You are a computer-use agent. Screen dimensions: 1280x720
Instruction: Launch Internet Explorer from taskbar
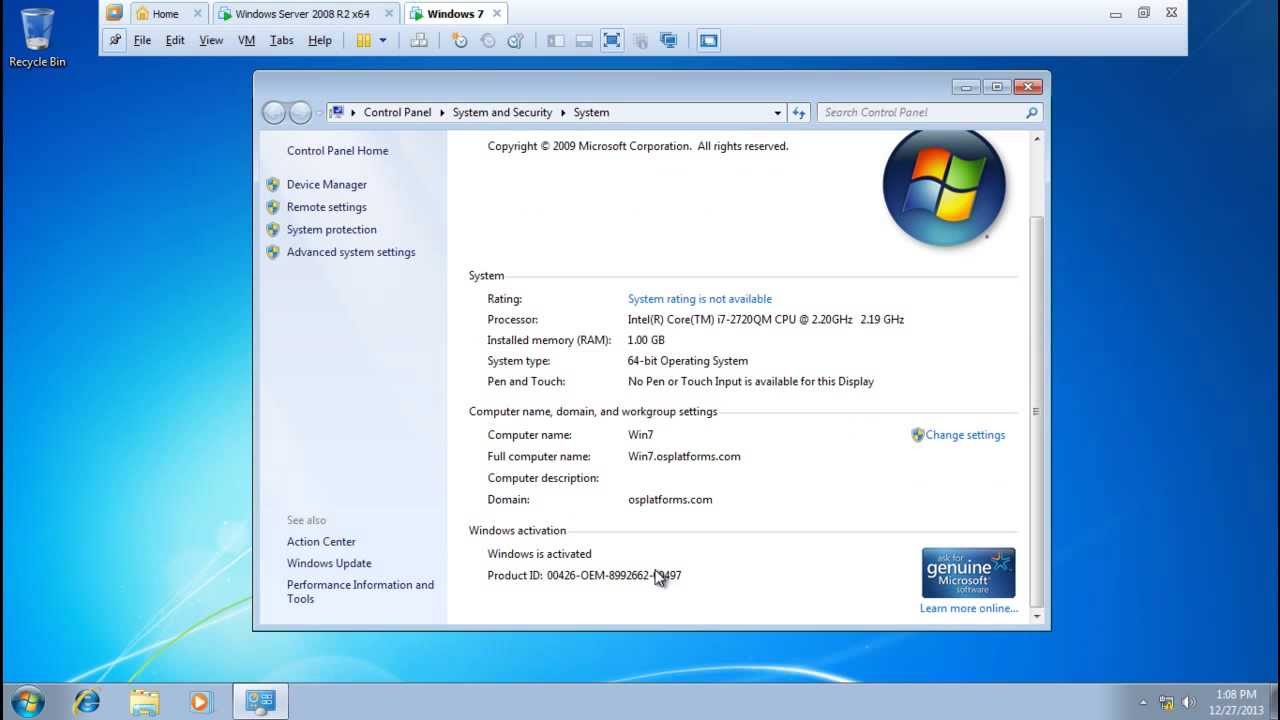[87, 701]
